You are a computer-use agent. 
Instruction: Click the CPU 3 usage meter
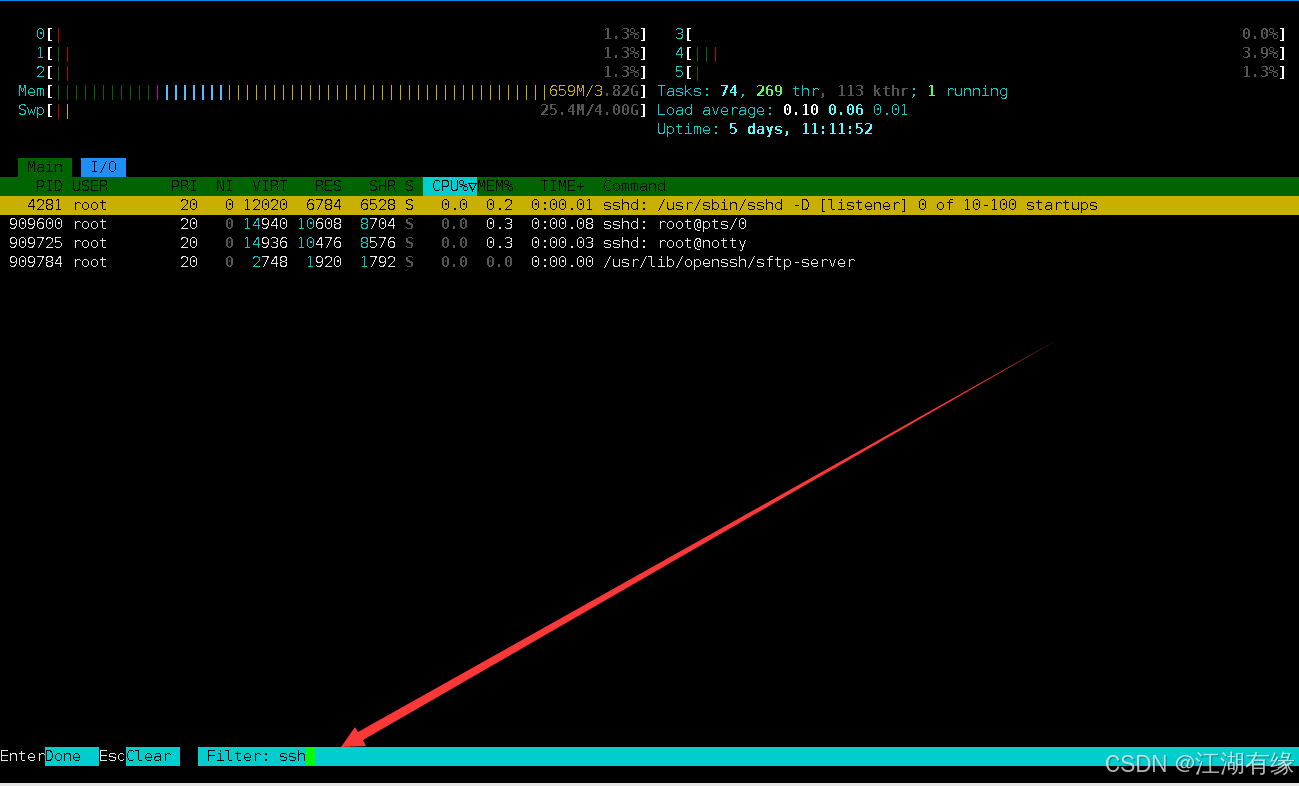pyautogui.click(x=980, y=34)
